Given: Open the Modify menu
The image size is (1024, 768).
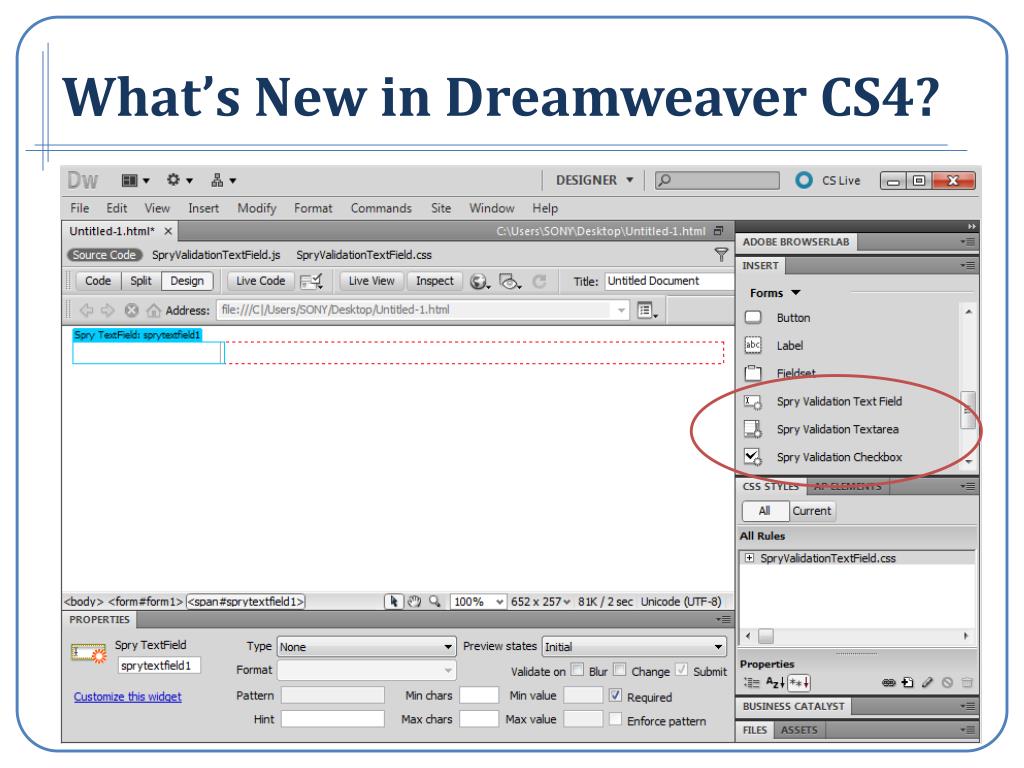Looking at the screenshot, I should pos(257,208).
